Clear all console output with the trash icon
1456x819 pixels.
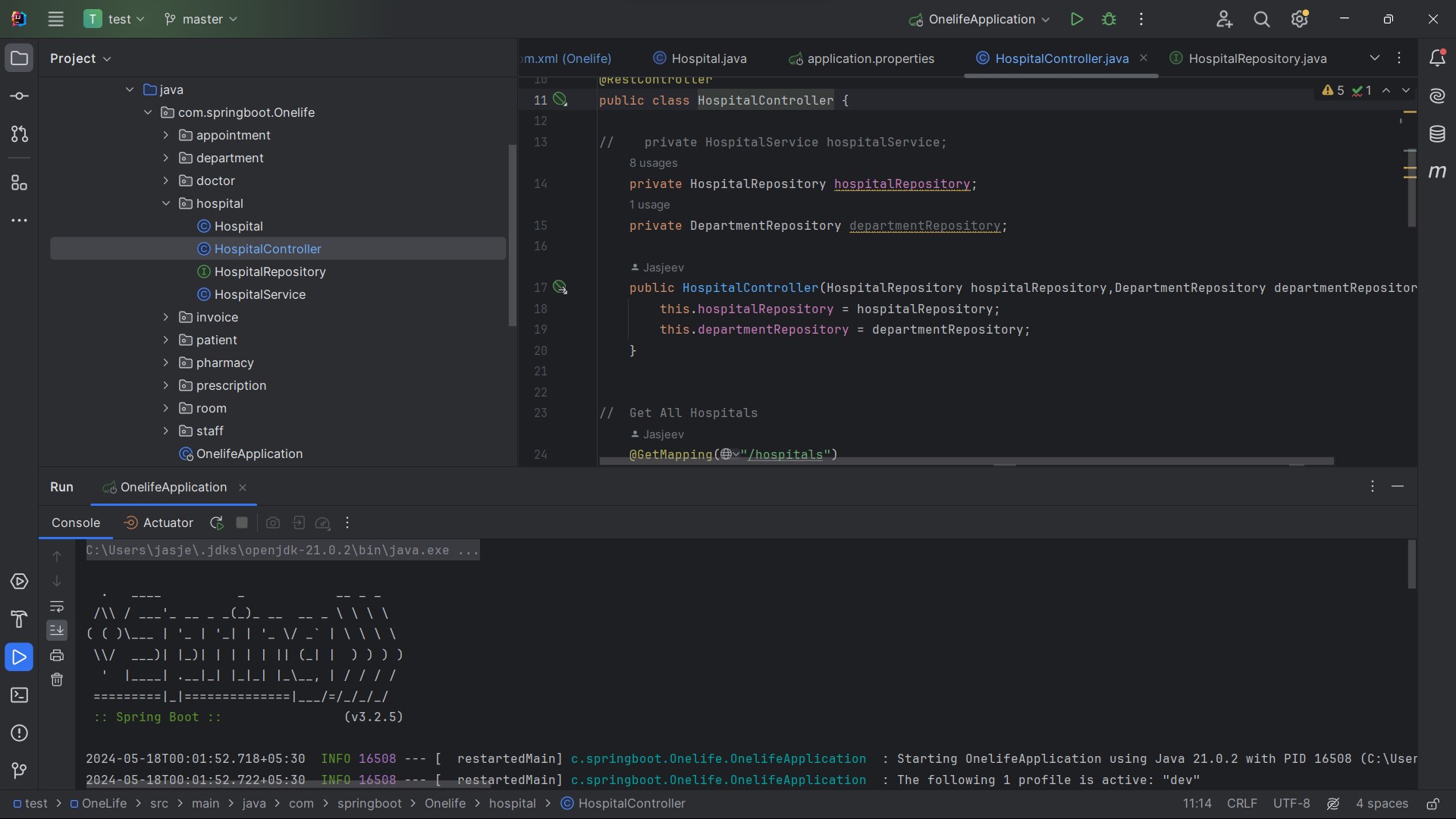click(x=57, y=680)
